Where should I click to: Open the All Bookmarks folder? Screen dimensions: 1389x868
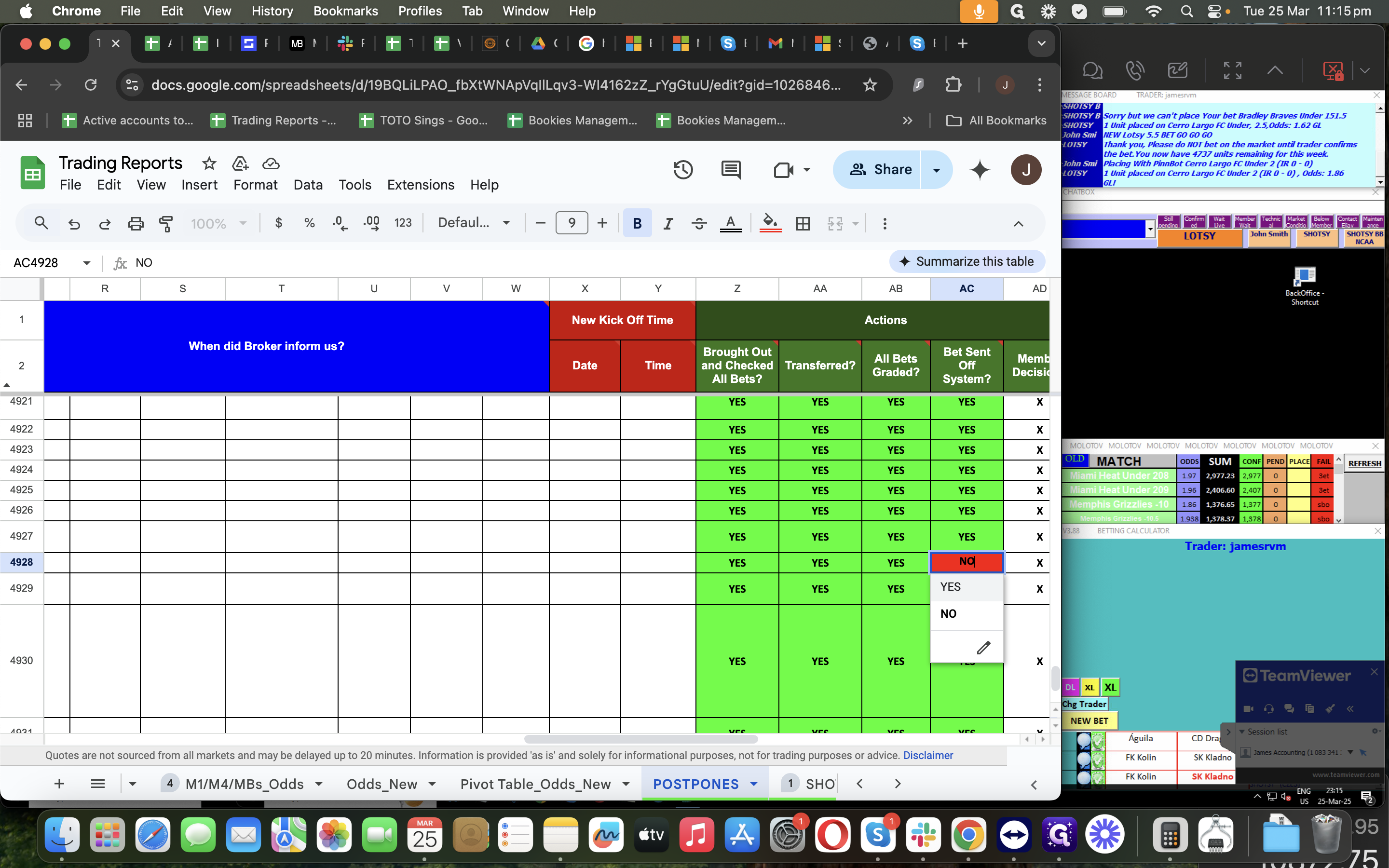click(996, 121)
